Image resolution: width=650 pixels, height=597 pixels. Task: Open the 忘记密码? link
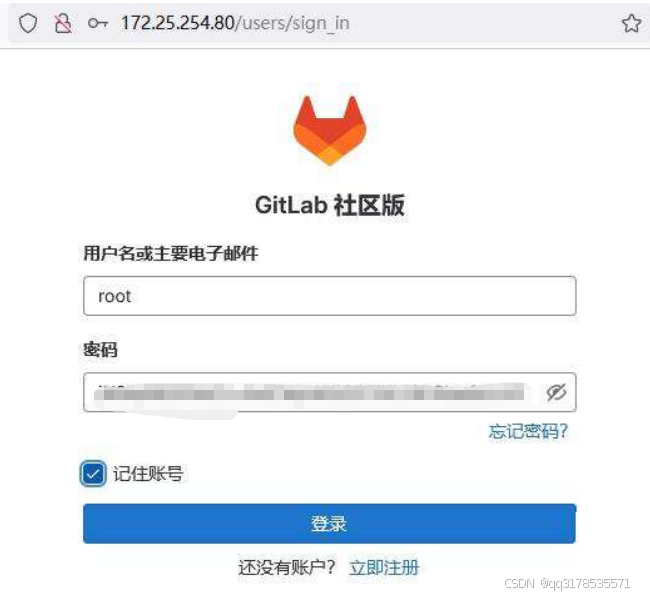pos(528,431)
